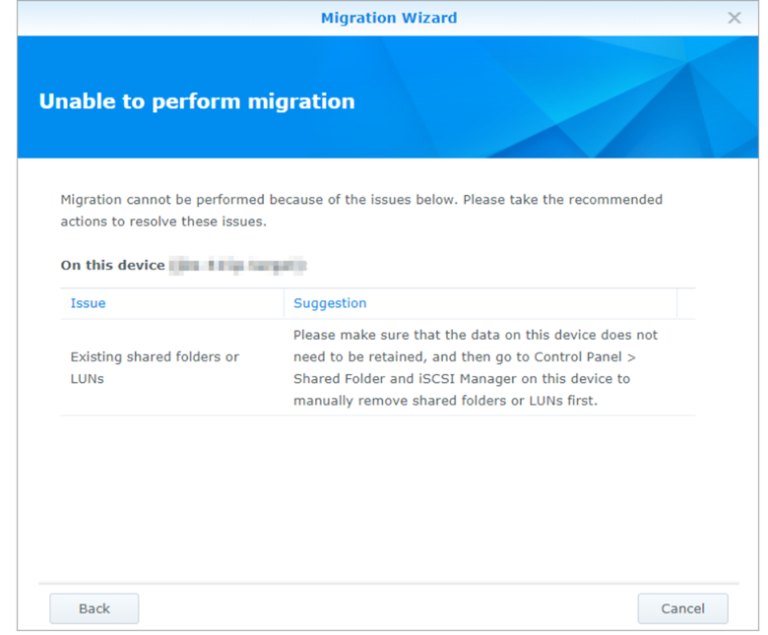Click the Migration Wizard title bar text

(x=388, y=18)
